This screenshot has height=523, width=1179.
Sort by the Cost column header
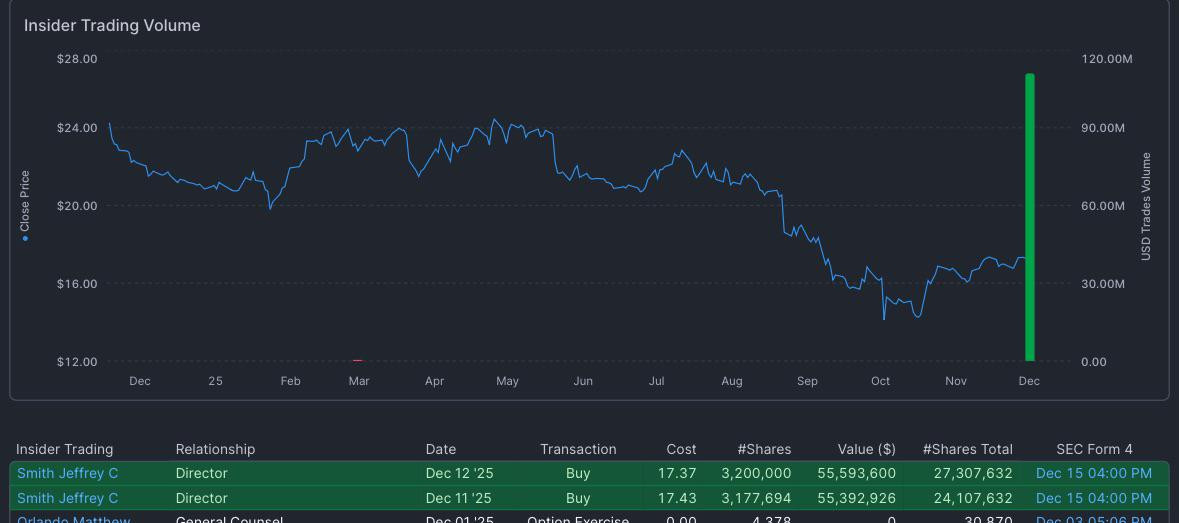[x=681, y=449]
